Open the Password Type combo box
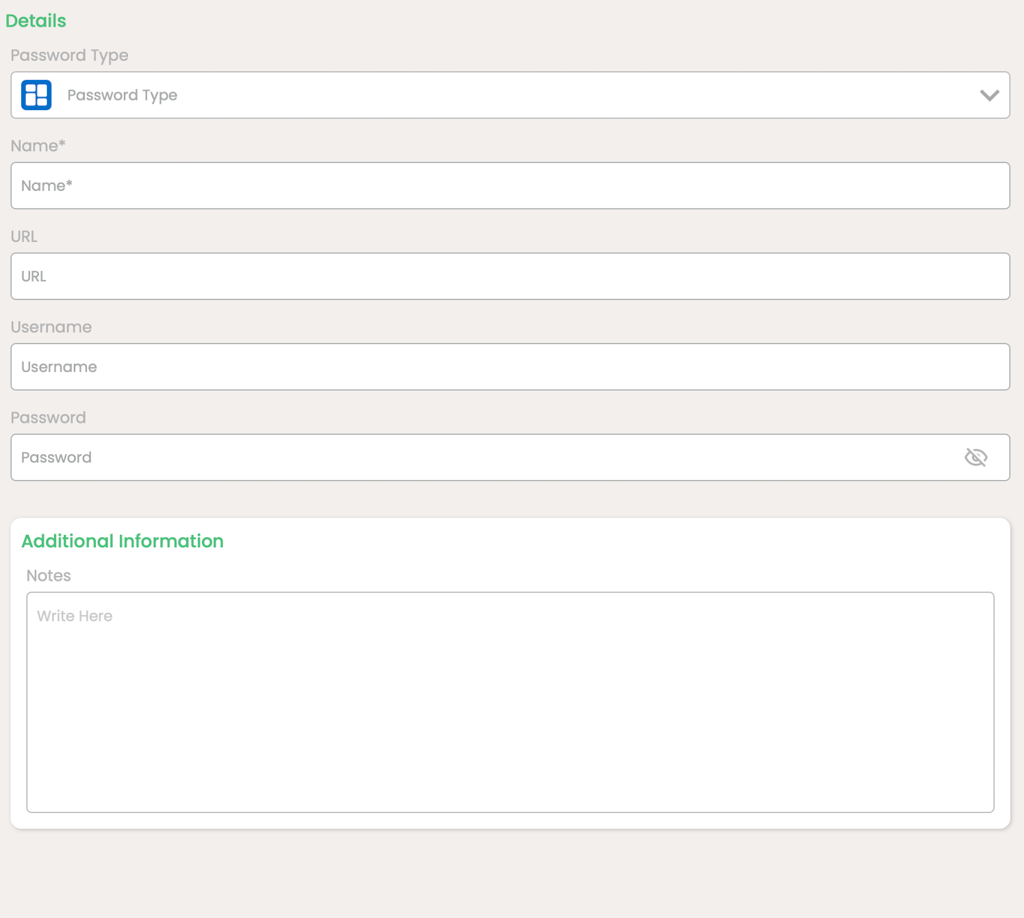This screenshot has height=918, width=1024. (510, 95)
